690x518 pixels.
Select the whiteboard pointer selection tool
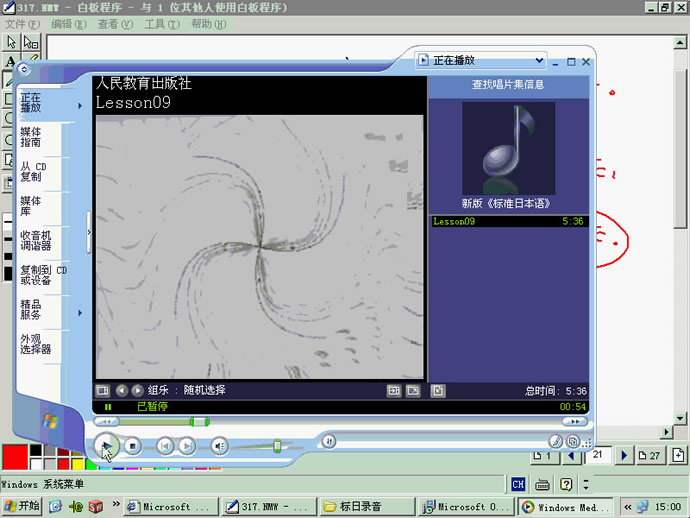[11, 42]
